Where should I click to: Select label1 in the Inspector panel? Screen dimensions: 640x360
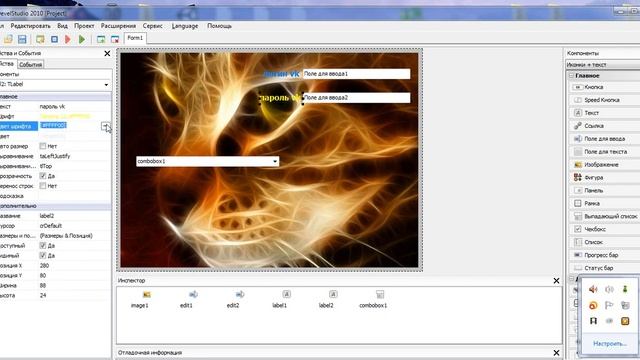[280, 300]
